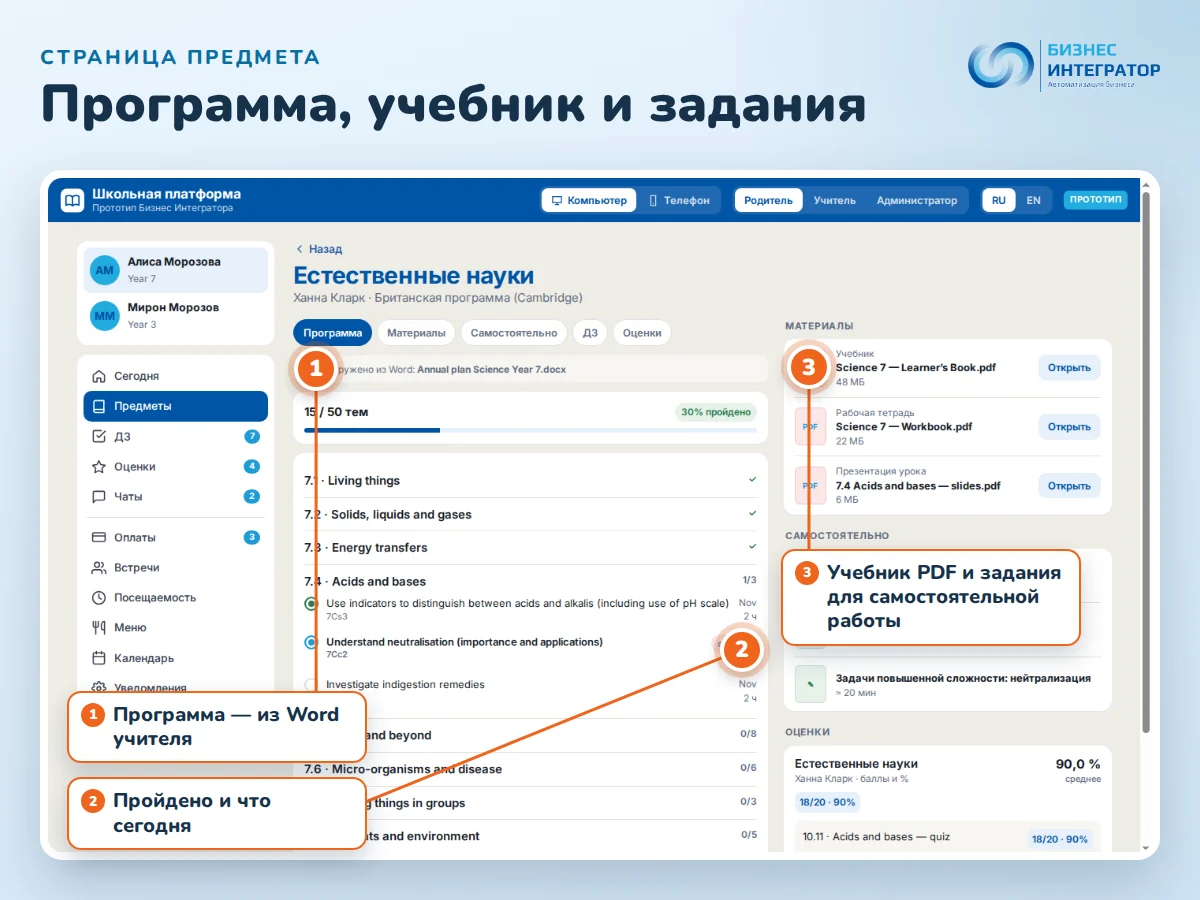Select the Администратор role
The width and height of the screenshot is (1200, 900).
click(917, 200)
